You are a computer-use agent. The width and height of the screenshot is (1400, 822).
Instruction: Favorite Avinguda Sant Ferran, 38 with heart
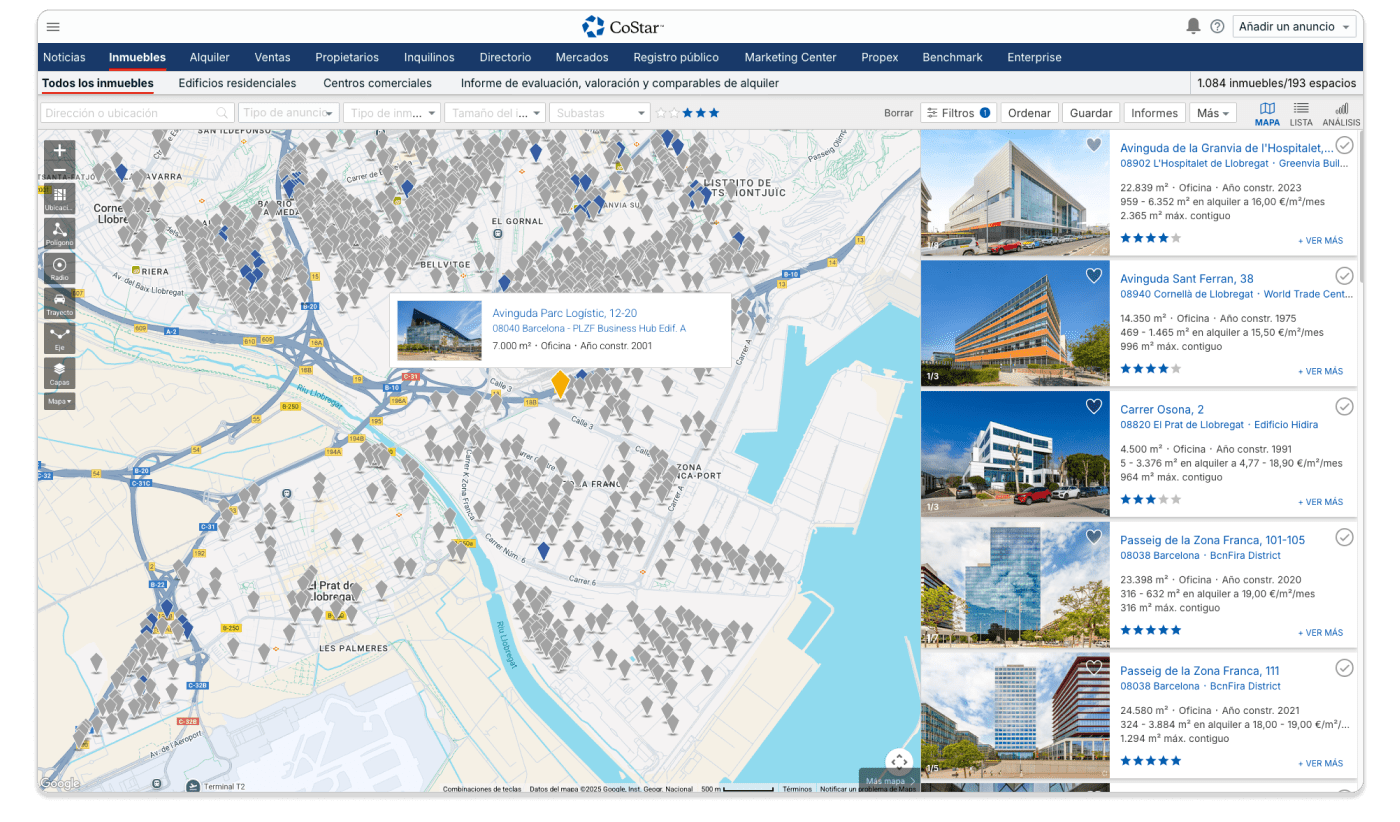[x=1093, y=276]
